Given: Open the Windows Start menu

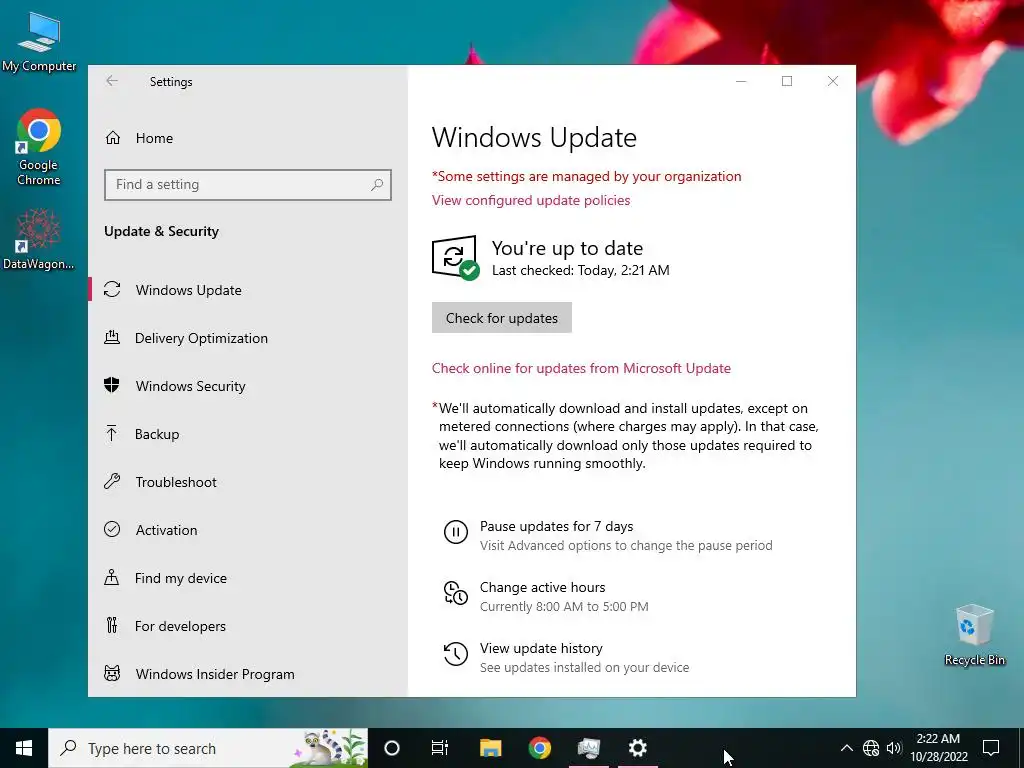Looking at the screenshot, I should pyautogui.click(x=24, y=748).
